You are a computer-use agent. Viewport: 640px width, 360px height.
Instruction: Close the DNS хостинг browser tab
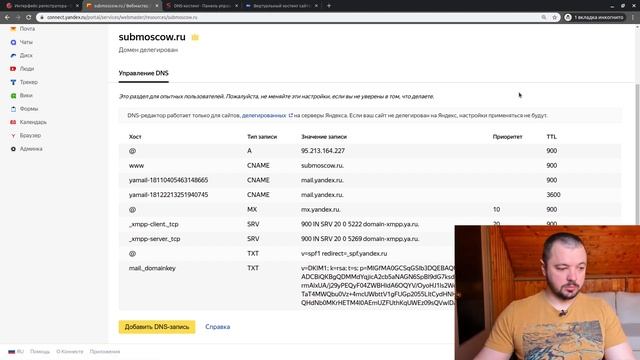click(x=236, y=6)
